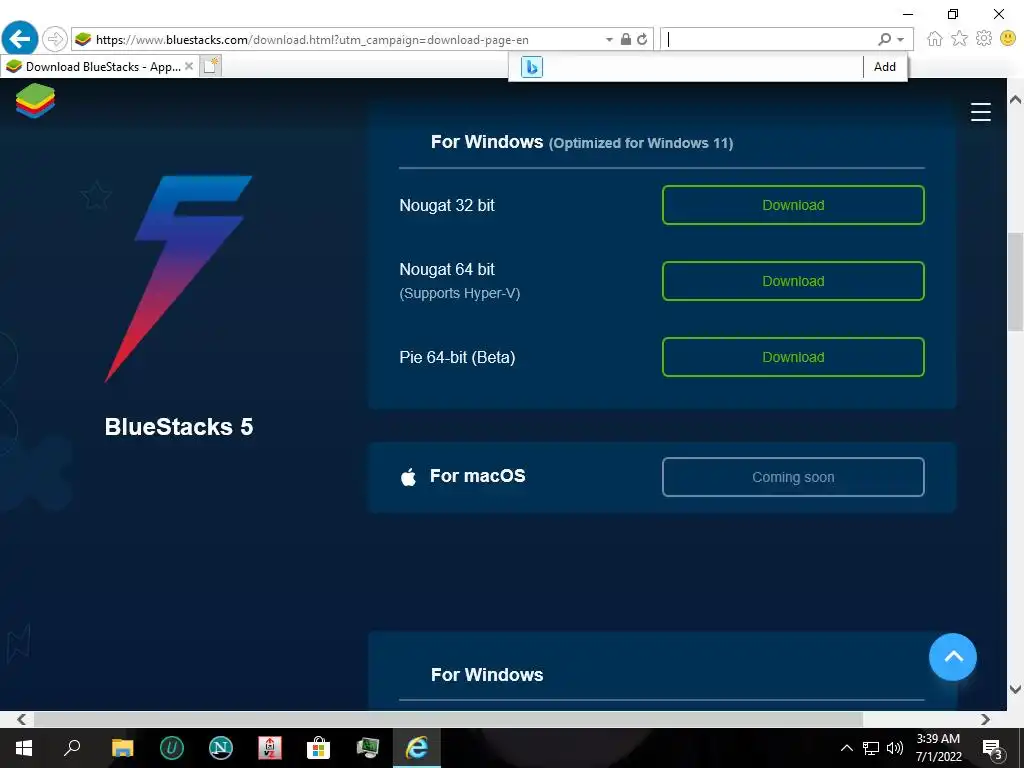Image resolution: width=1024 pixels, height=768 pixels.
Task: Click the Coming soon macOS button
Action: click(793, 477)
